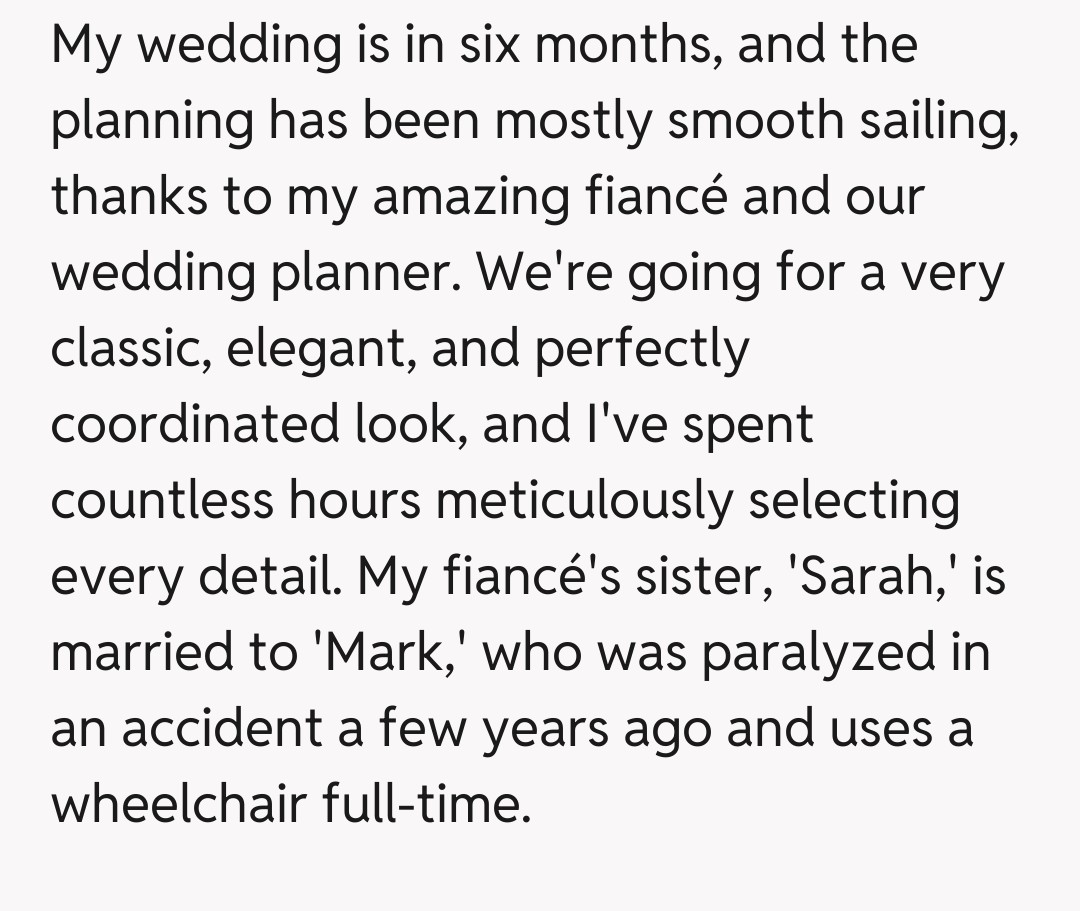Click the word 'countless'
The width and height of the screenshot is (1080, 911).
pyautogui.click(x=160, y=500)
